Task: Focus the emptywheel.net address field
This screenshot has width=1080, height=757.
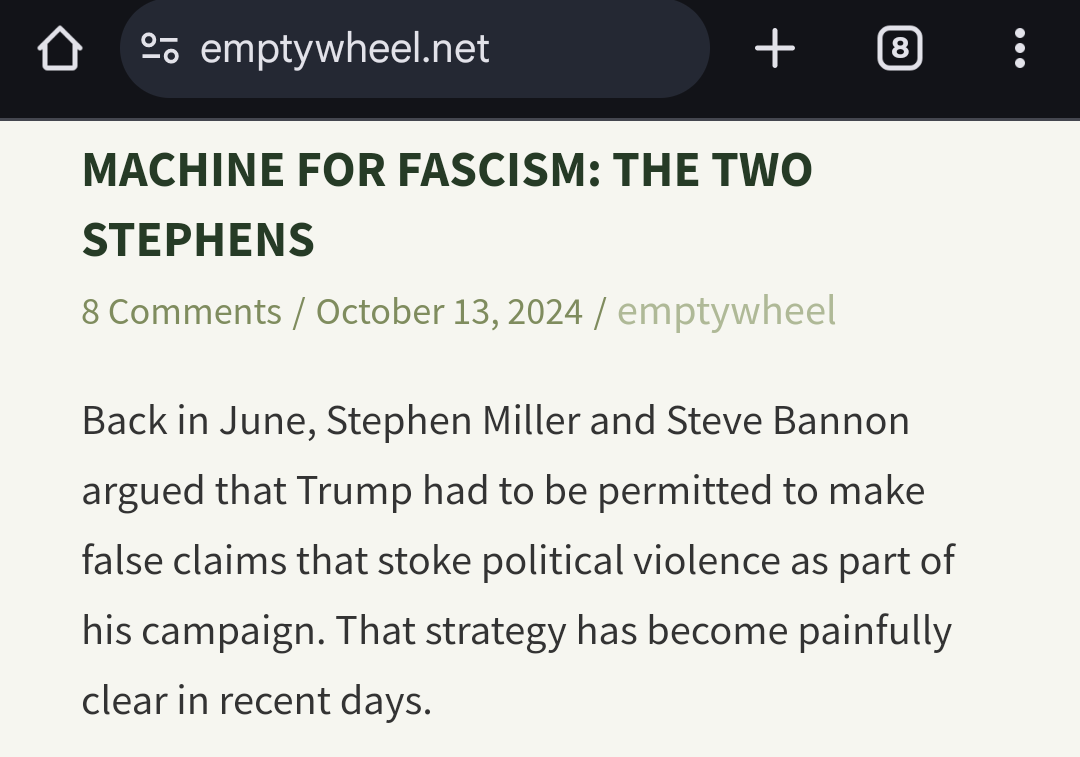Action: [x=415, y=48]
